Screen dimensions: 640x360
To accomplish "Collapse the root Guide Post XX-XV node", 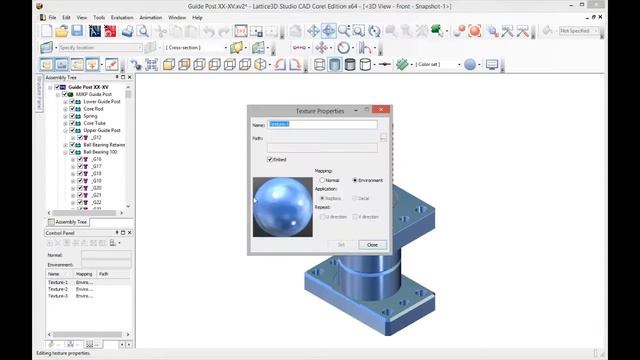I will point(50,87).
